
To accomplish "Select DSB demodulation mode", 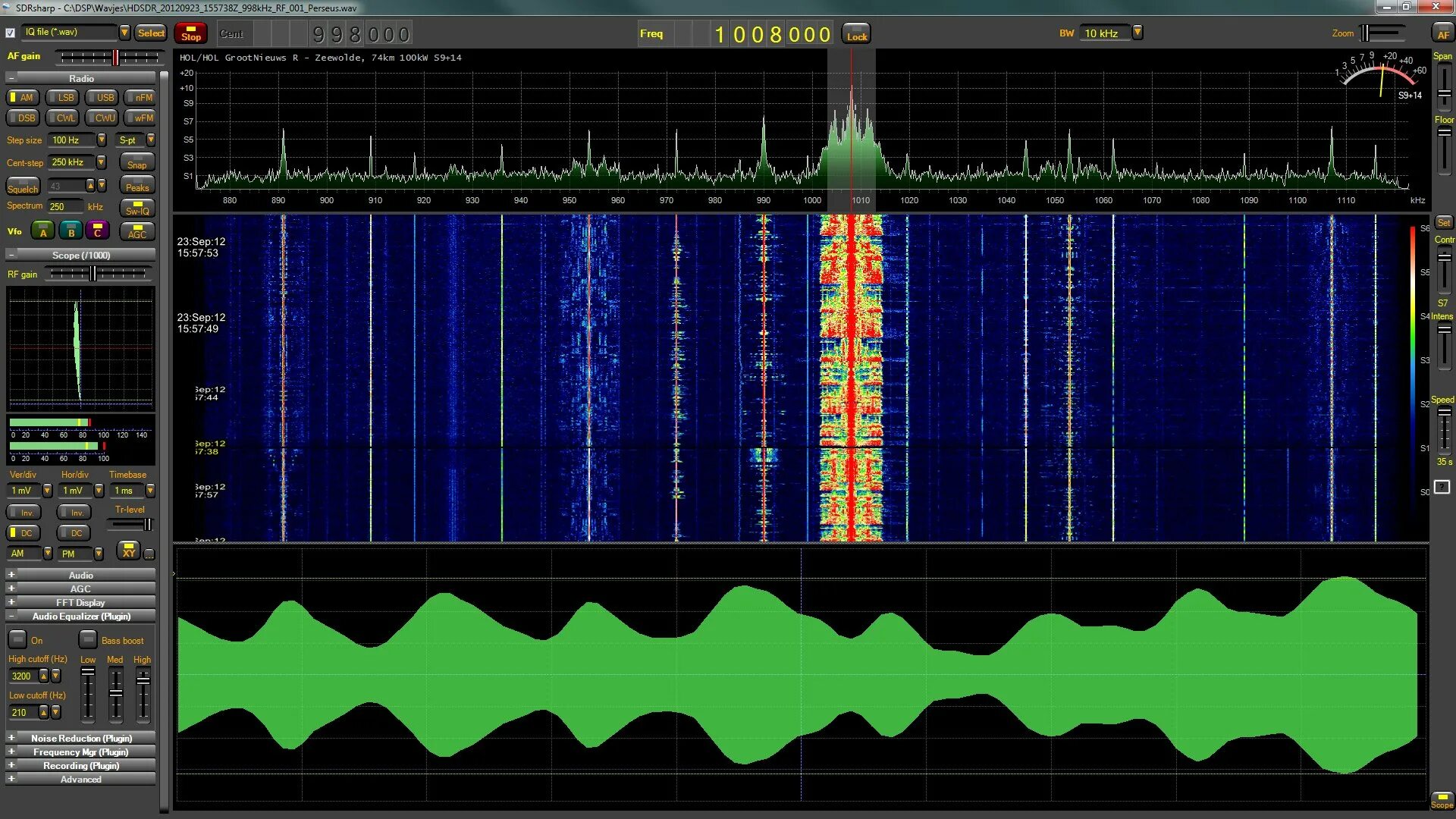I will pyautogui.click(x=23, y=118).
